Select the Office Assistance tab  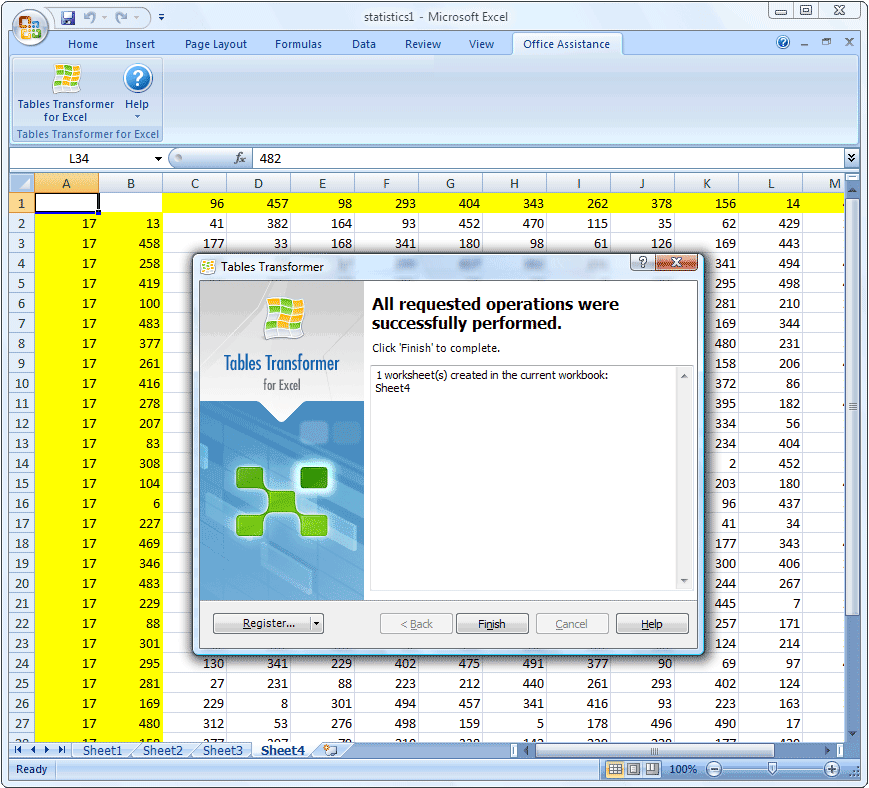pos(566,44)
